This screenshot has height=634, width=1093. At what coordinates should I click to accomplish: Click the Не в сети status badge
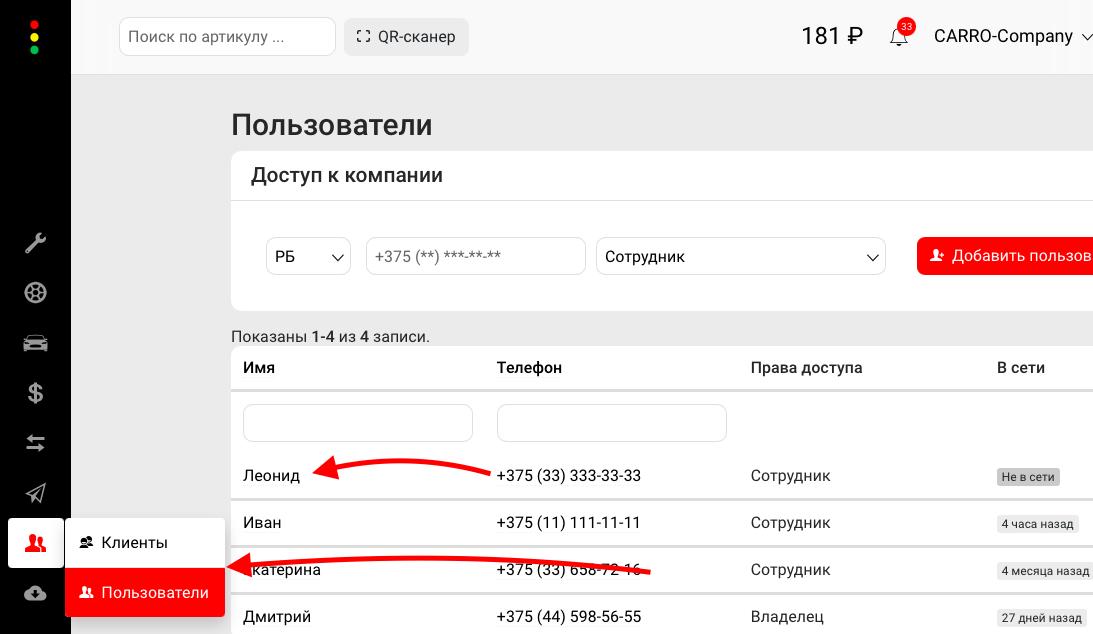point(1028,477)
